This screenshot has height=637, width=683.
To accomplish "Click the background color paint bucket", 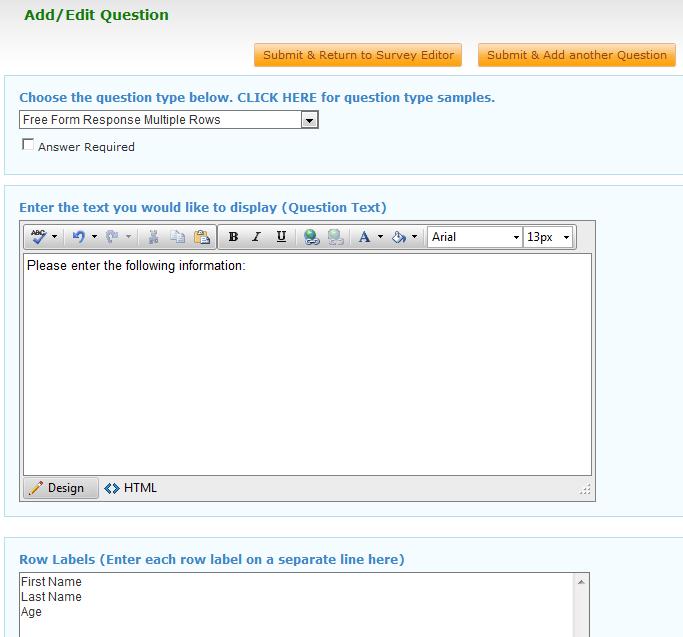I will click(399, 237).
